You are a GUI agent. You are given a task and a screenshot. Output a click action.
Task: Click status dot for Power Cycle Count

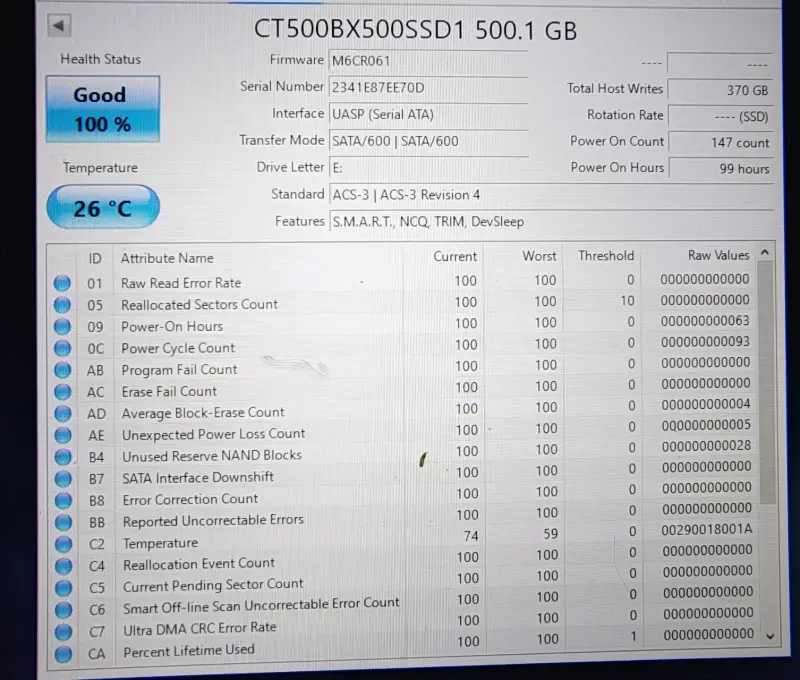[x=62, y=348]
